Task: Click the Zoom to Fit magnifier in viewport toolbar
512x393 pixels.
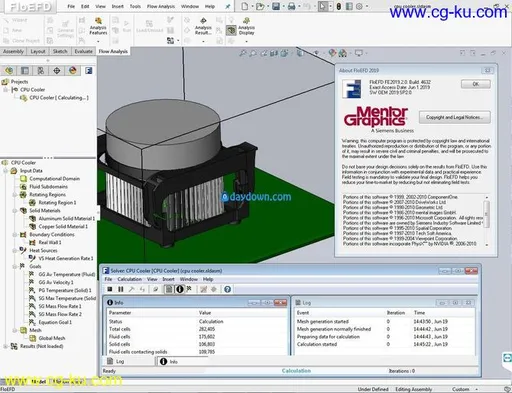Action: [243, 53]
